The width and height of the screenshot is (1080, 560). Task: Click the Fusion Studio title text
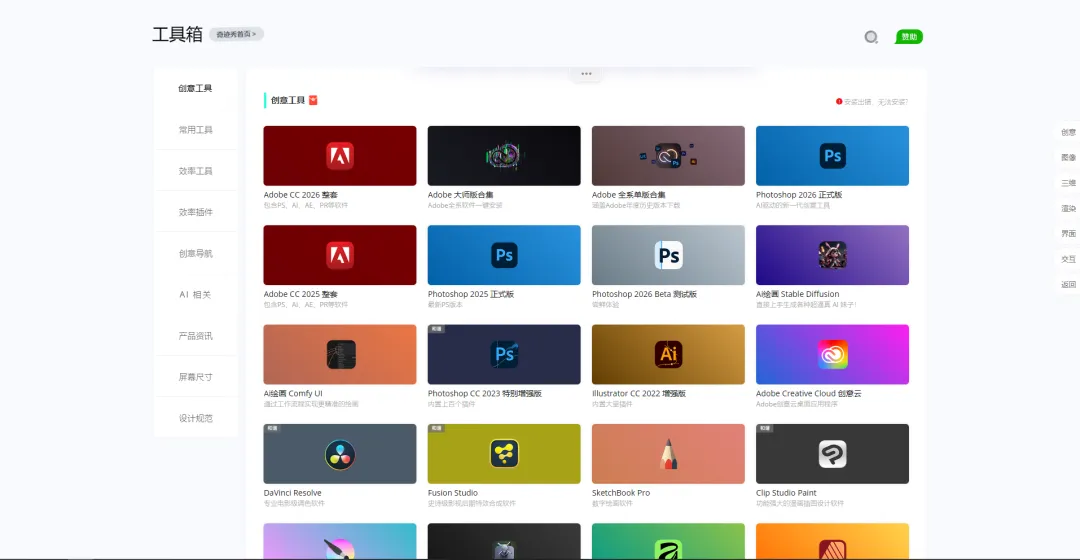coord(453,492)
